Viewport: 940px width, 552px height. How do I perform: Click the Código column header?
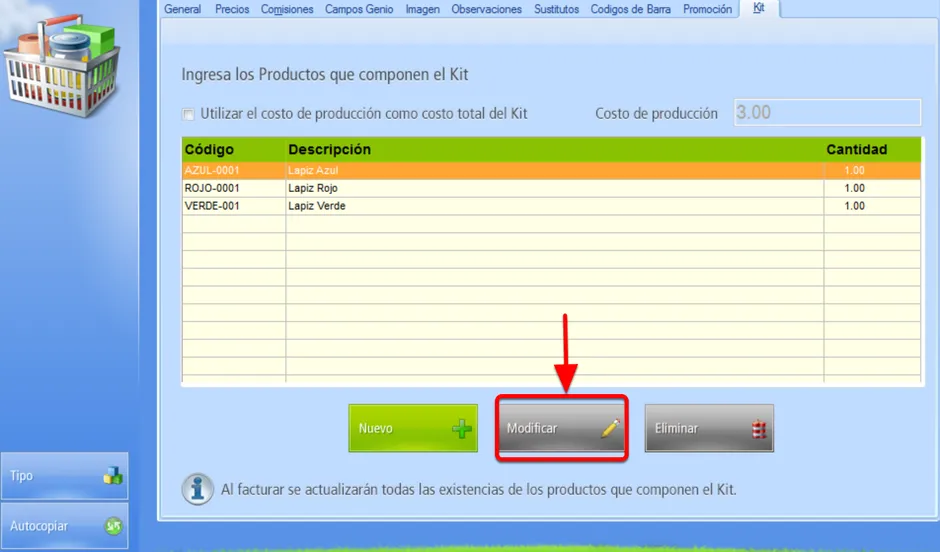(x=234, y=149)
